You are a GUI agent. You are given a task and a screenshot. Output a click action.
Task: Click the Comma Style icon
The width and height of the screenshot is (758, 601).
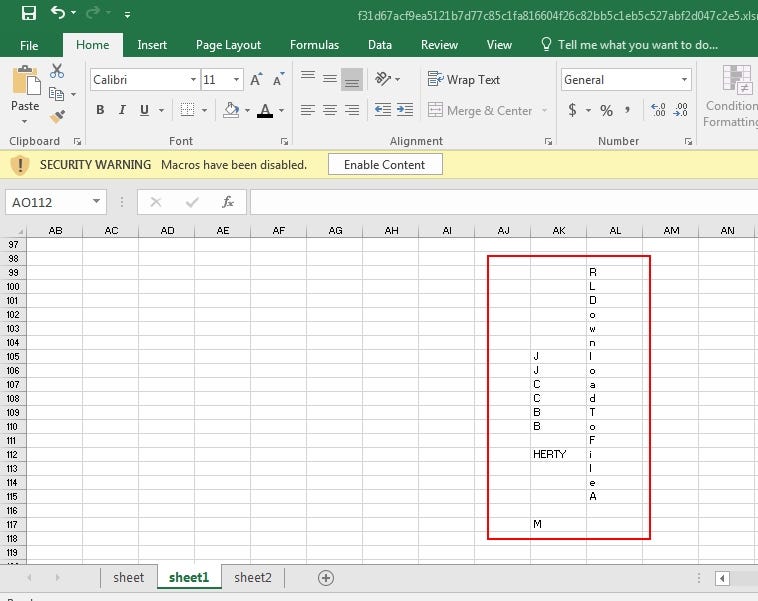tap(627, 110)
